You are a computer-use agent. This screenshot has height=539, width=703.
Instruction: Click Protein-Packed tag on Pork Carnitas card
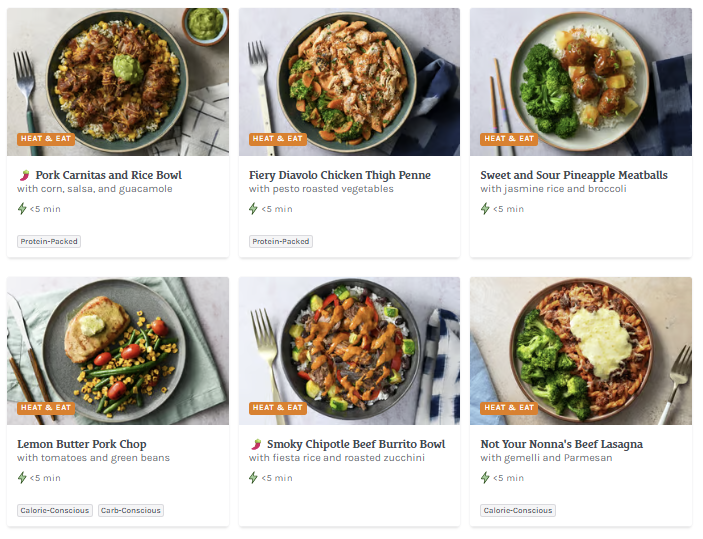coord(49,241)
